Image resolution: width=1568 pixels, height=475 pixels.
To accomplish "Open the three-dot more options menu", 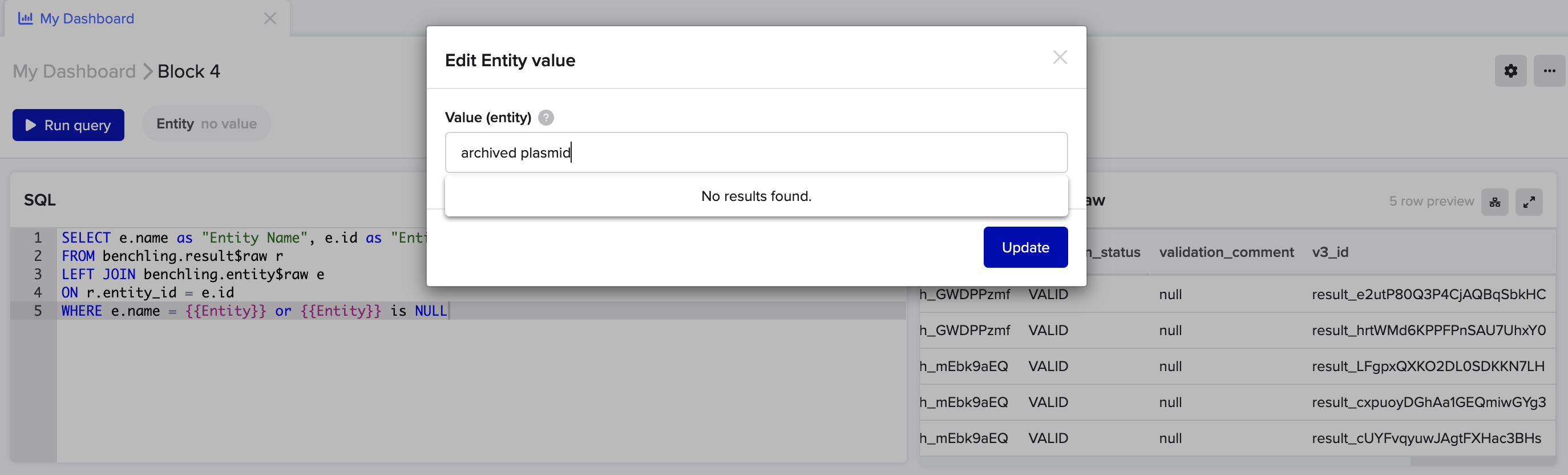I will tap(1549, 71).
